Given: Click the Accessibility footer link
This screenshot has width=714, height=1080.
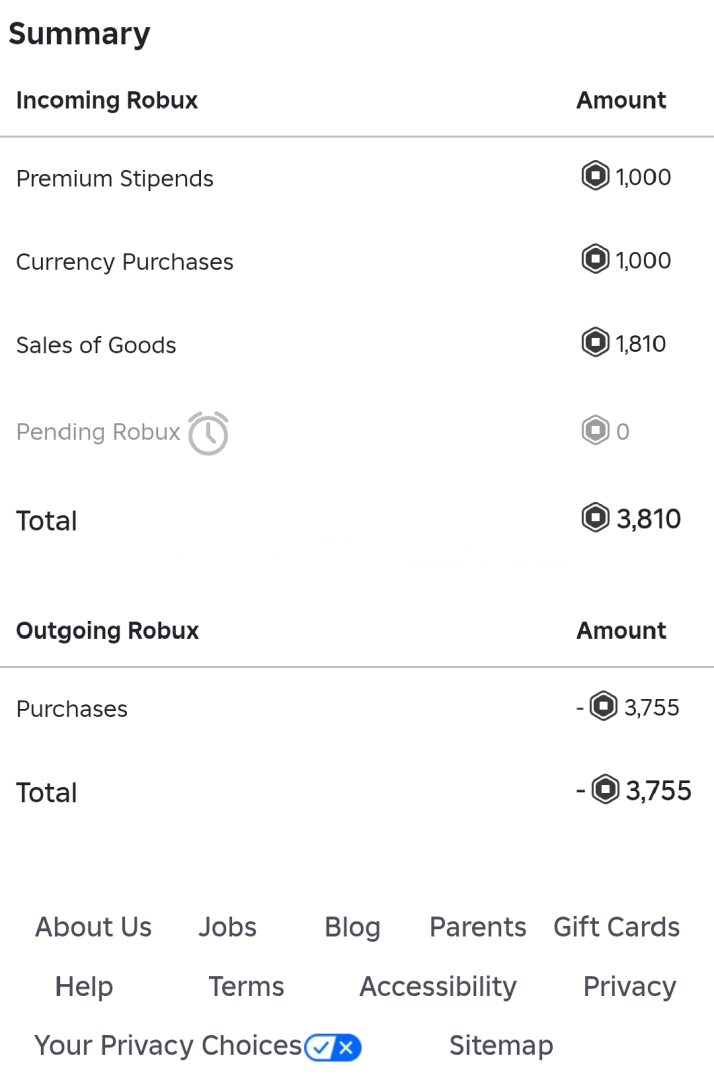Looking at the screenshot, I should click(438, 987).
